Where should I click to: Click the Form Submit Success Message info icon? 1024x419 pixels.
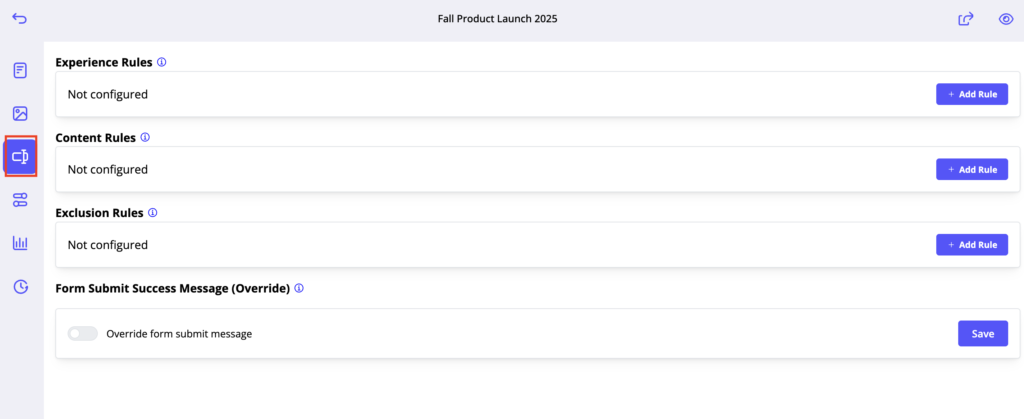click(x=299, y=288)
